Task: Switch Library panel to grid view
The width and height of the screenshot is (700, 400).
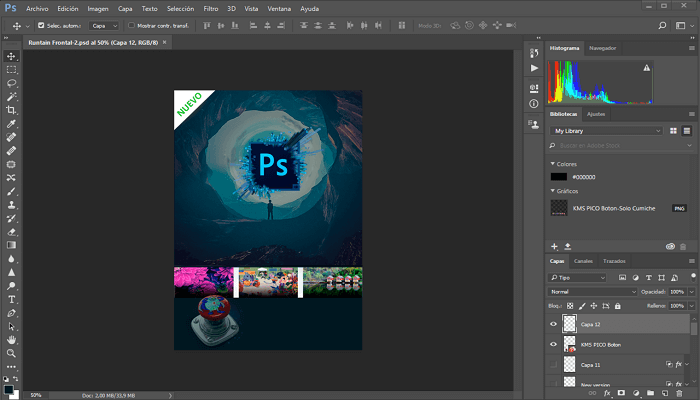Action: click(x=674, y=130)
